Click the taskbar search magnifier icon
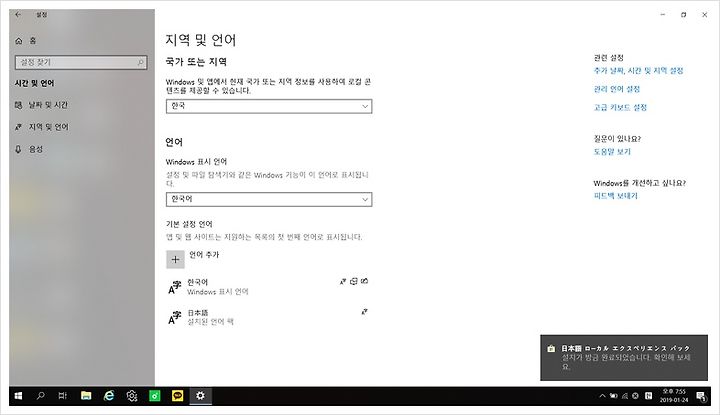The width and height of the screenshot is (720, 415). click(40, 396)
